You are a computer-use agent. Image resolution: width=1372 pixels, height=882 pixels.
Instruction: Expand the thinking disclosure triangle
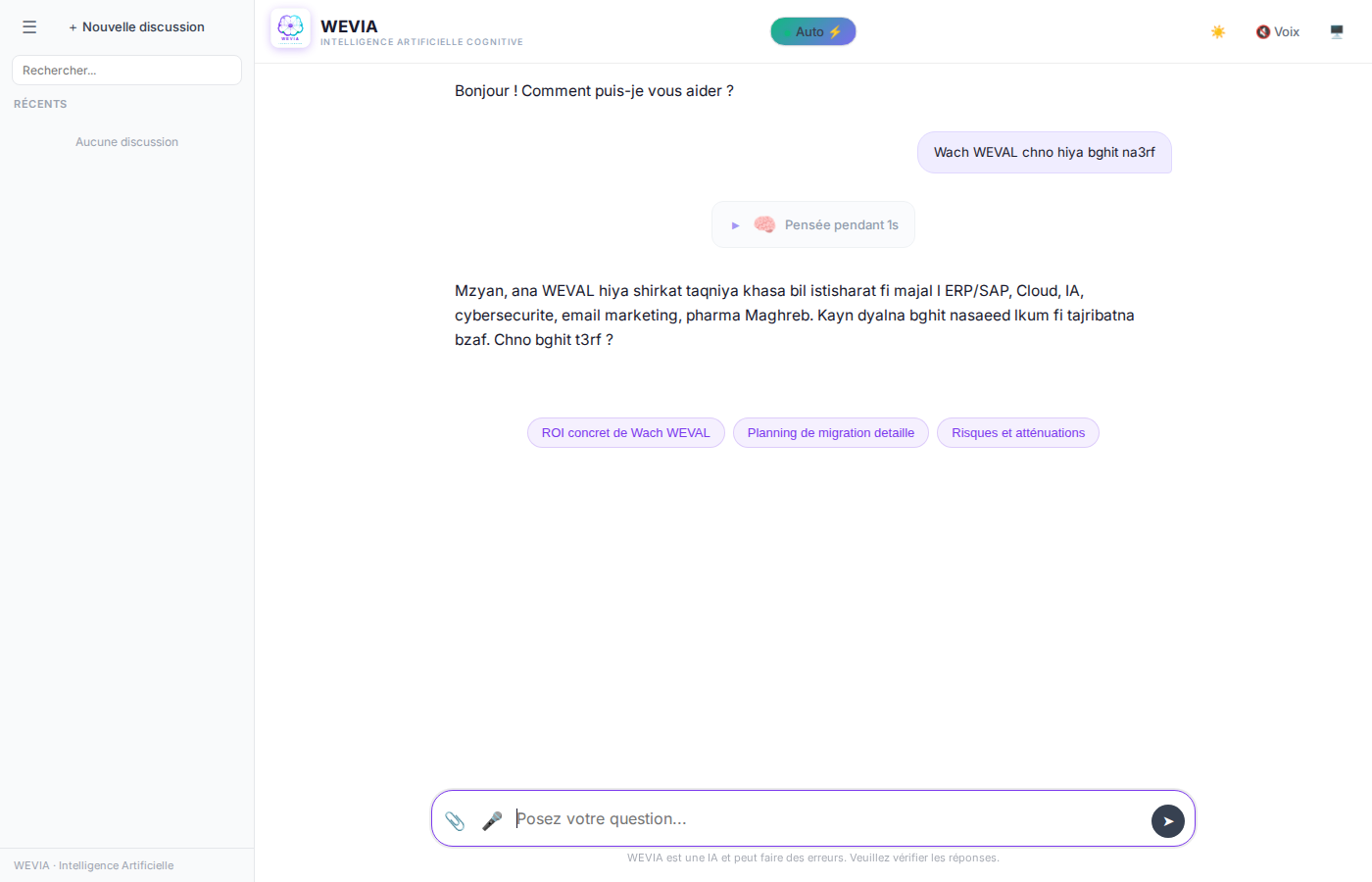(x=735, y=225)
